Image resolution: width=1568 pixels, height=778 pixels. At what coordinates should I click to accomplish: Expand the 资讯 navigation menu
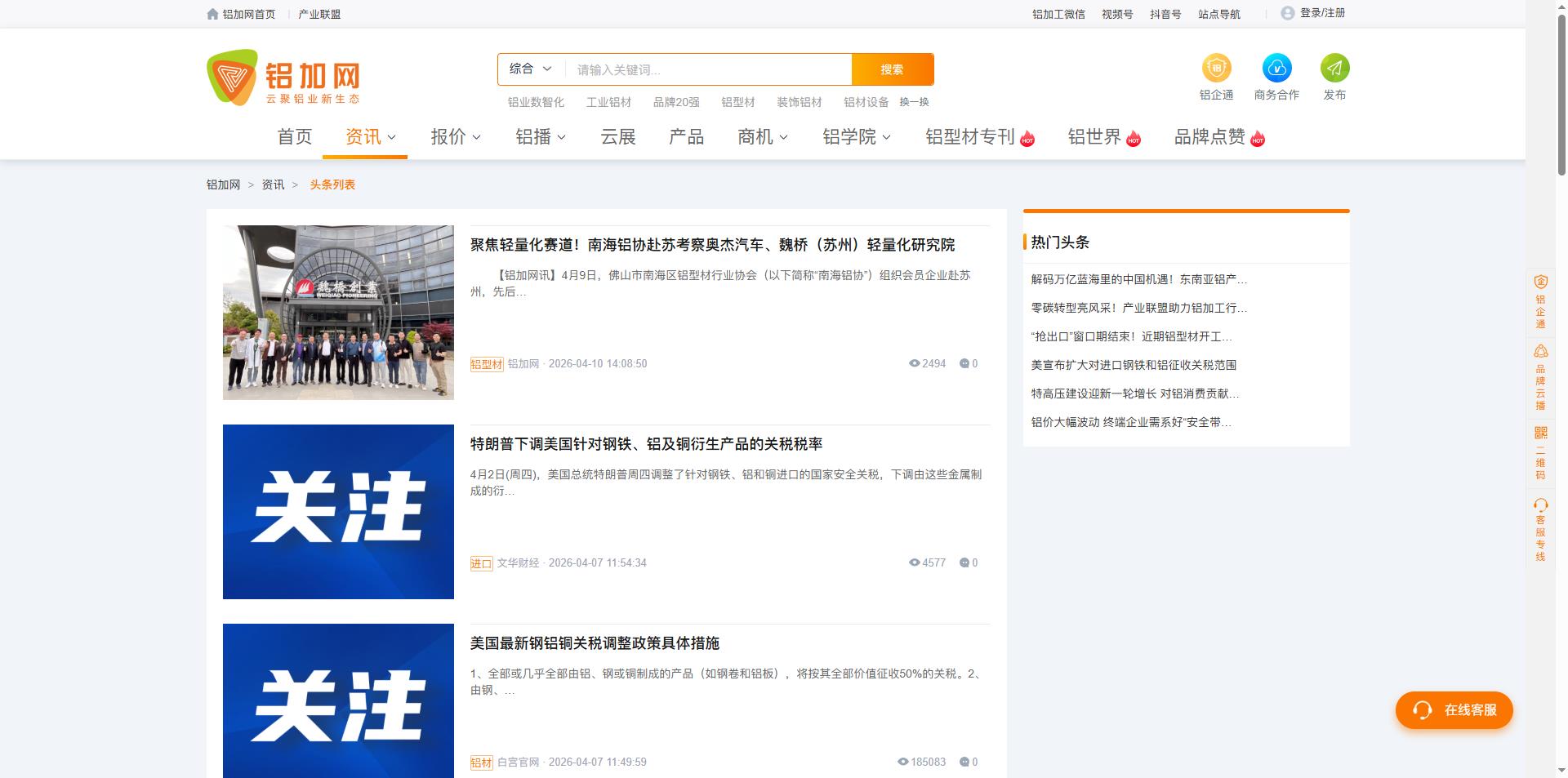(x=370, y=137)
